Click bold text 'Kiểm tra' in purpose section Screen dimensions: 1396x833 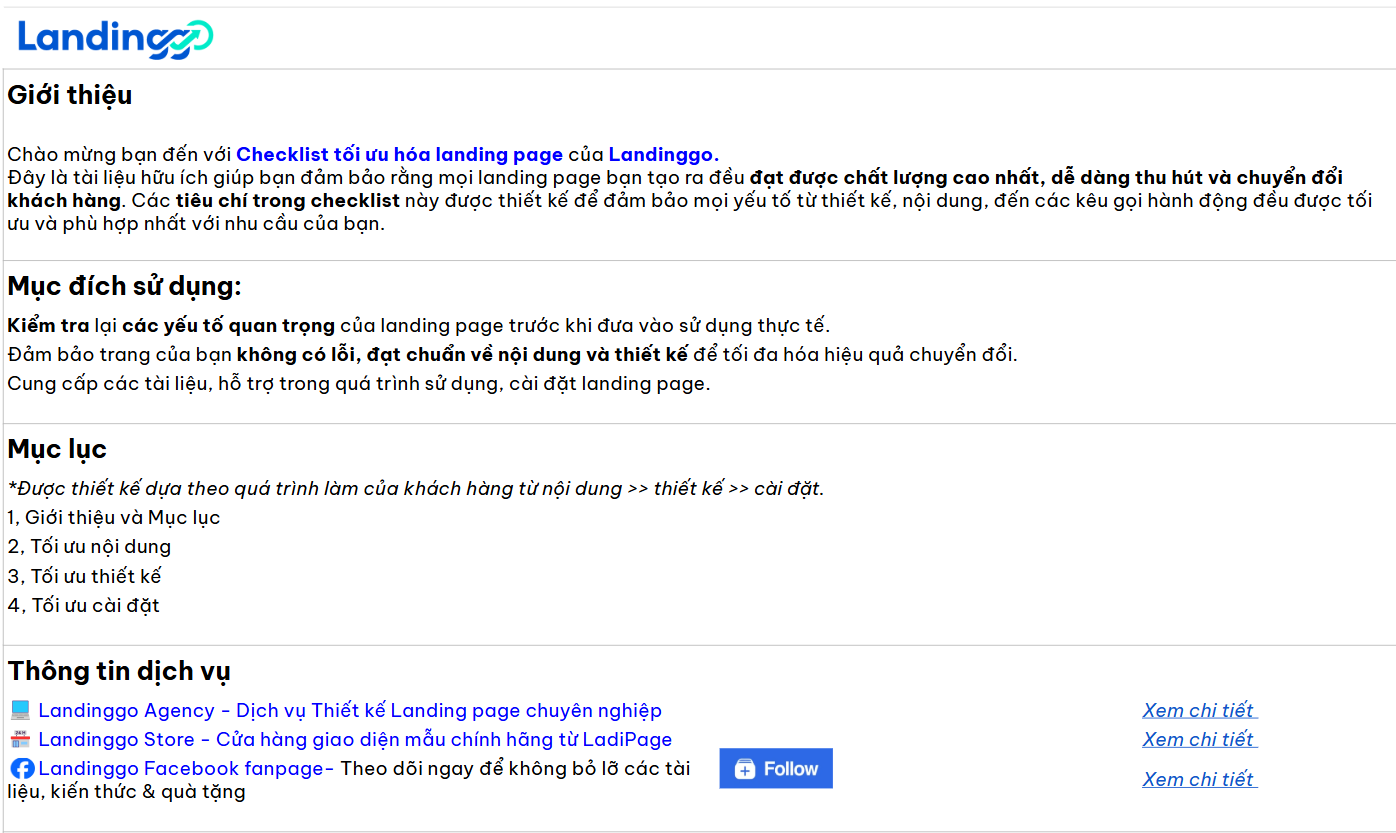[x=48, y=326]
